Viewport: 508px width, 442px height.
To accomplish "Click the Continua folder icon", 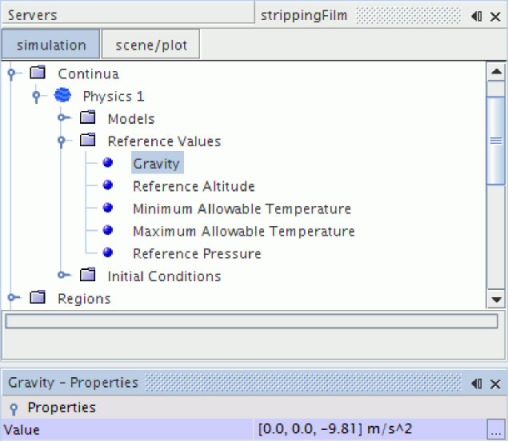I will 38,72.
